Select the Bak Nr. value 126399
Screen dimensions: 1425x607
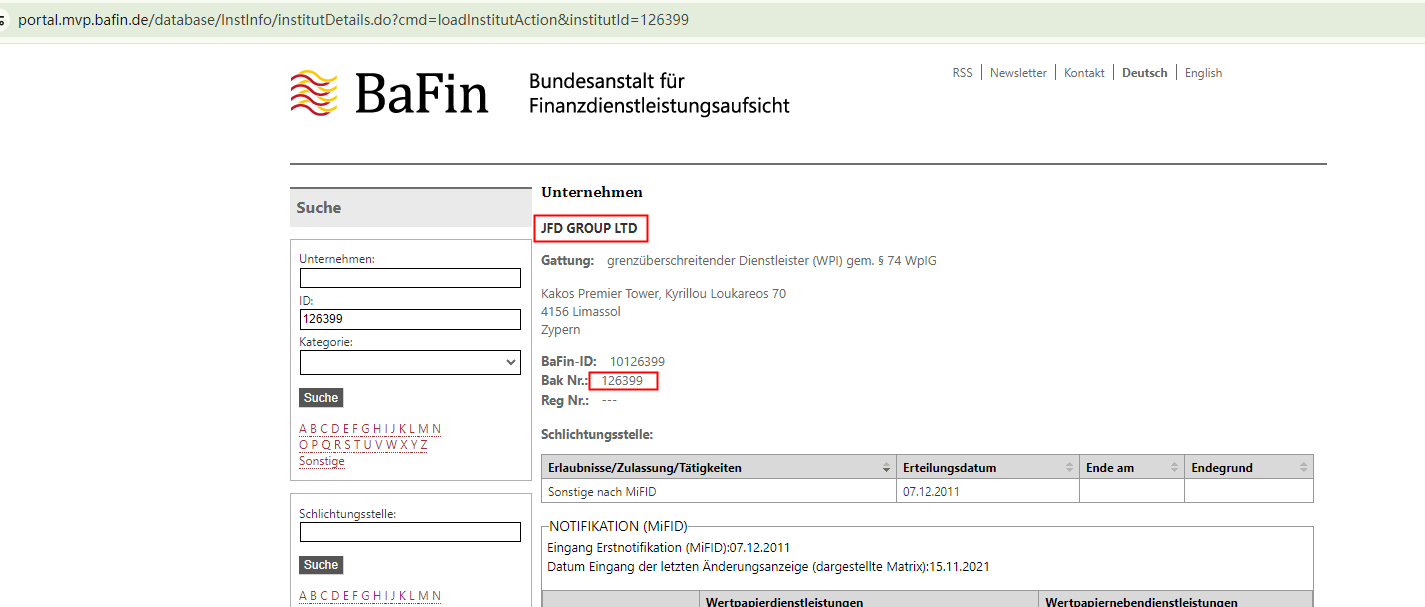(622, 381)
